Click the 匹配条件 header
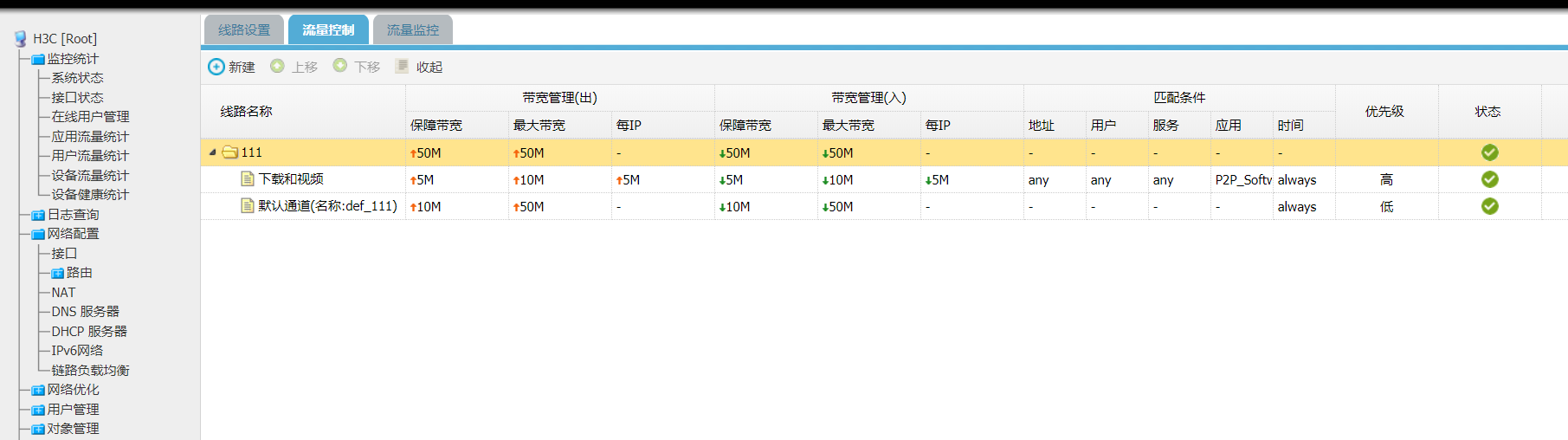 click(x=1179, y=98)
